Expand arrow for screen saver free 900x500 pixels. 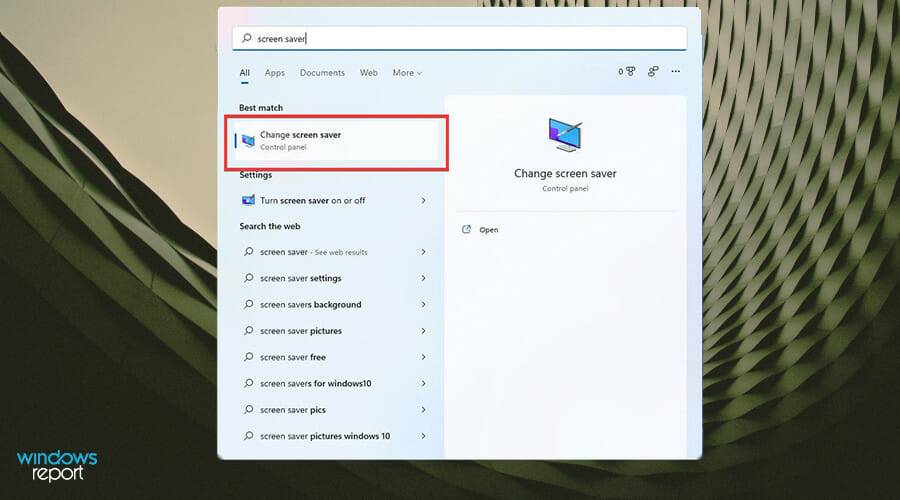tap(424, 357)
